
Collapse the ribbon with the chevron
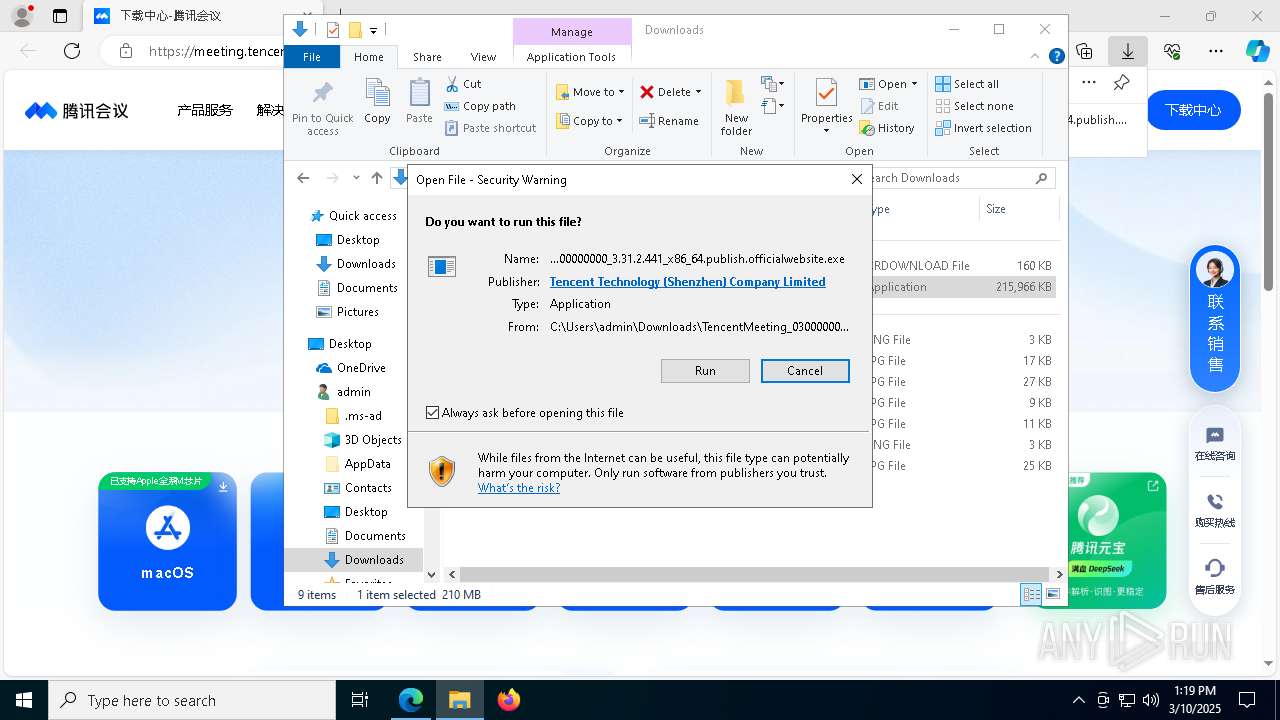point(1036,57)
